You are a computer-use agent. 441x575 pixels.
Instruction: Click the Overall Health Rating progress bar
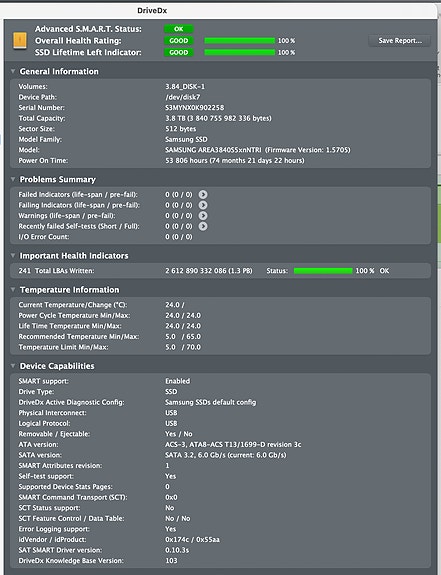coord(239,40)
